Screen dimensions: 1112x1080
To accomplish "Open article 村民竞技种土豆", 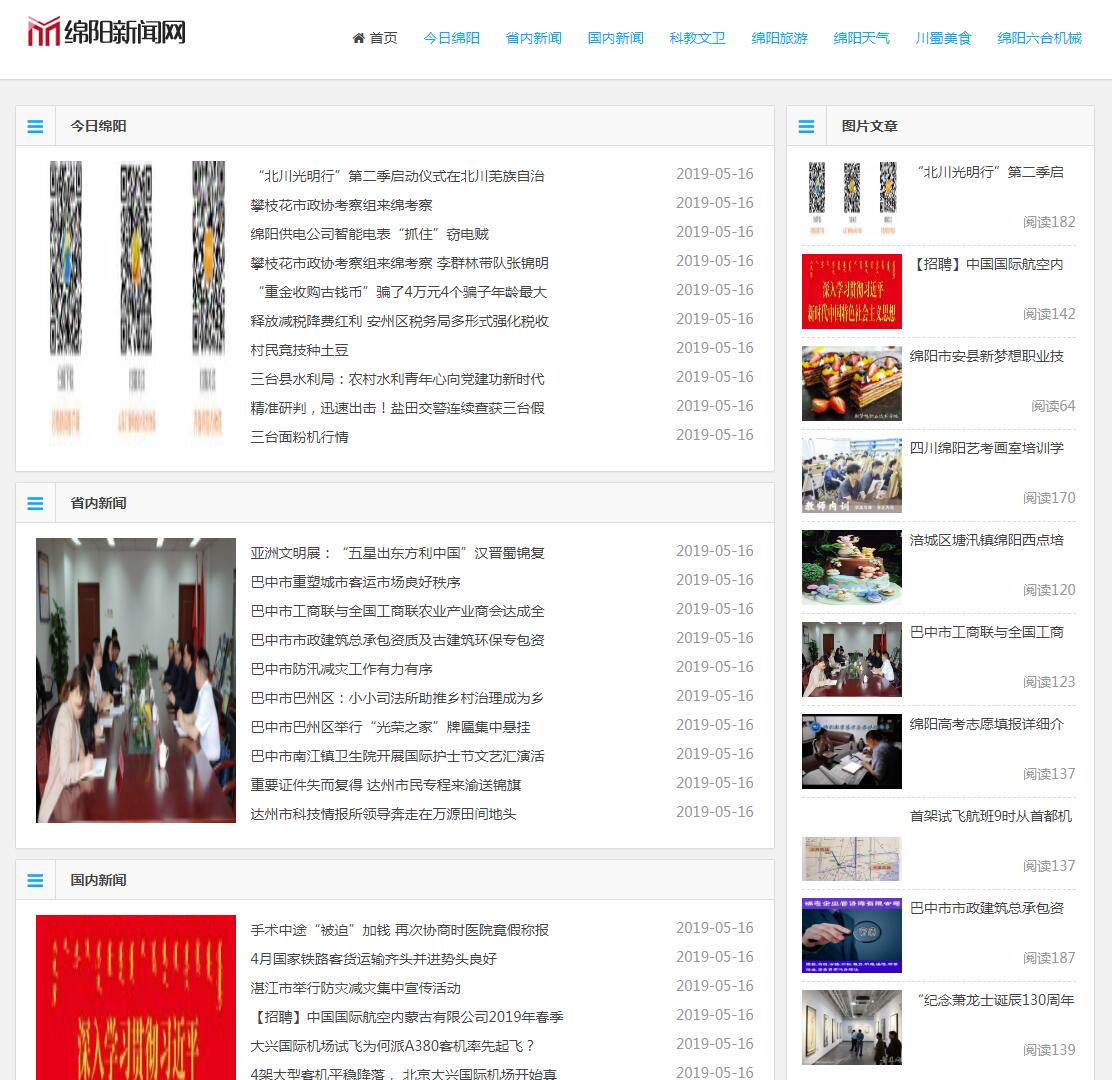I will click(x=299, y=350).
